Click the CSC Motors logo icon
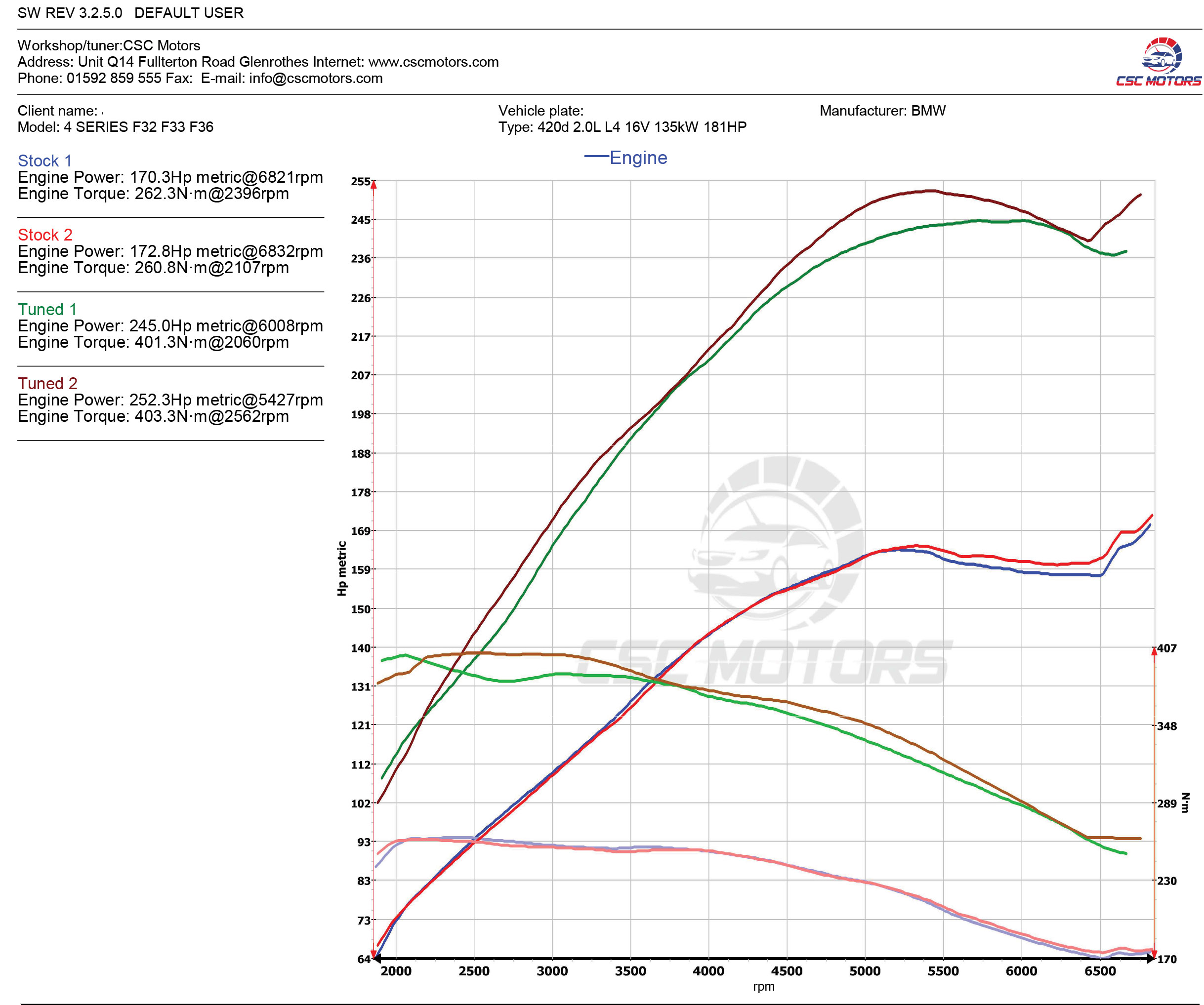This screenshot has width=1204, height=1005. (x=1158, y=62)
